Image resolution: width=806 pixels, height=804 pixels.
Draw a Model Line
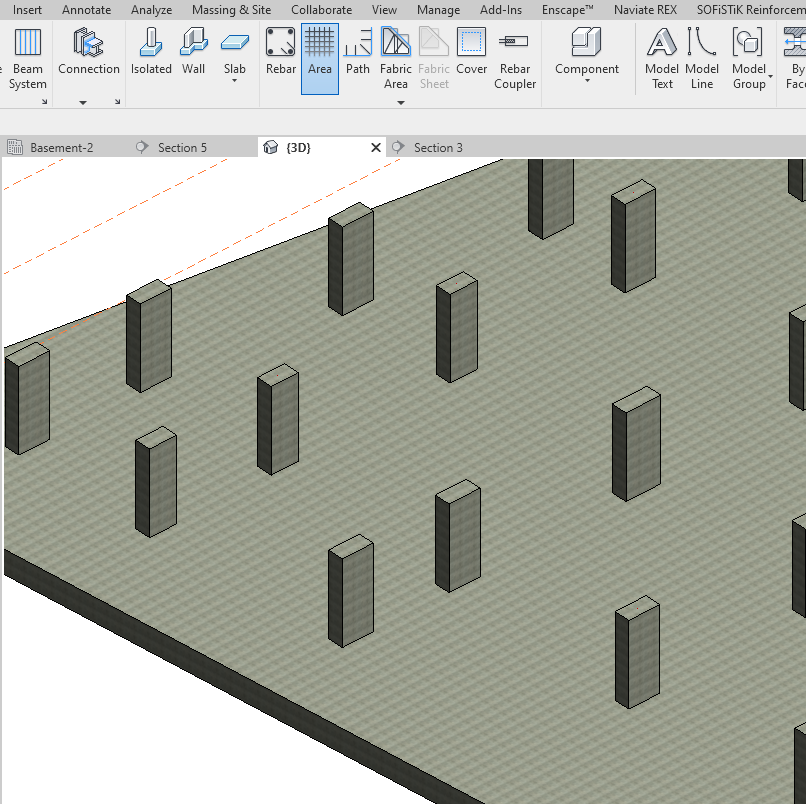coord(702,58)
